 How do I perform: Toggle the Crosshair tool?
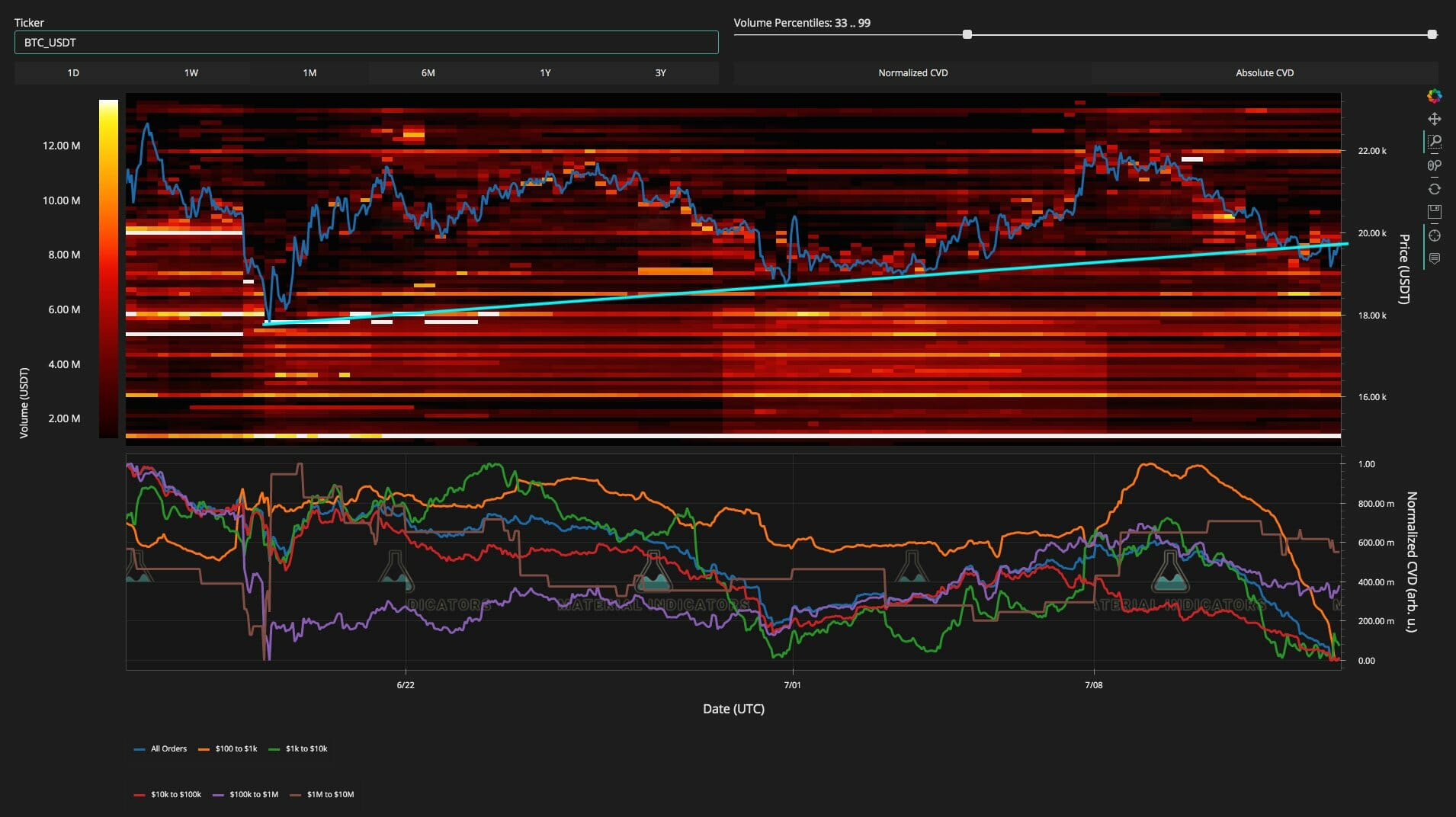click(x=1434, y=235)
